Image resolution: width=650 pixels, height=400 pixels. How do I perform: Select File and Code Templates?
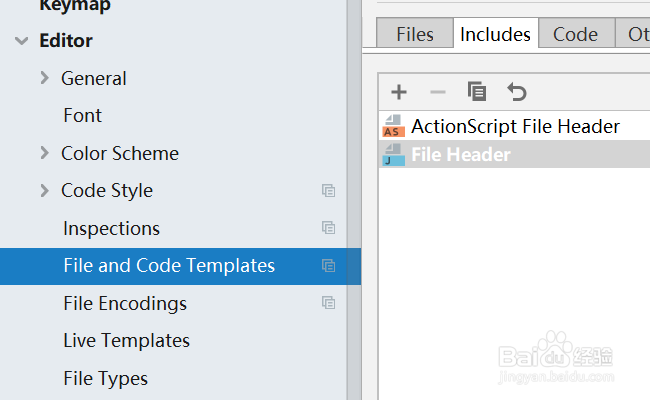[x=180, y=266]
